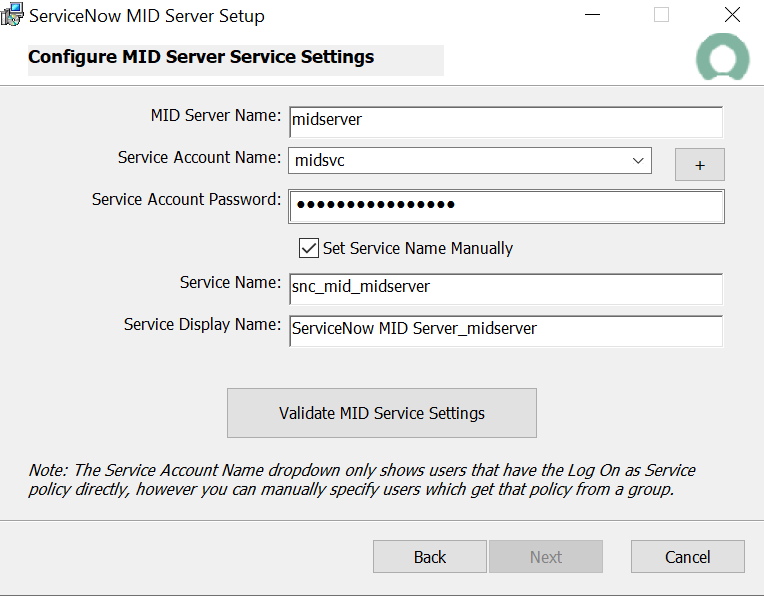
Task: Go Back to the previous setup step
Action: tap(430, 557)
